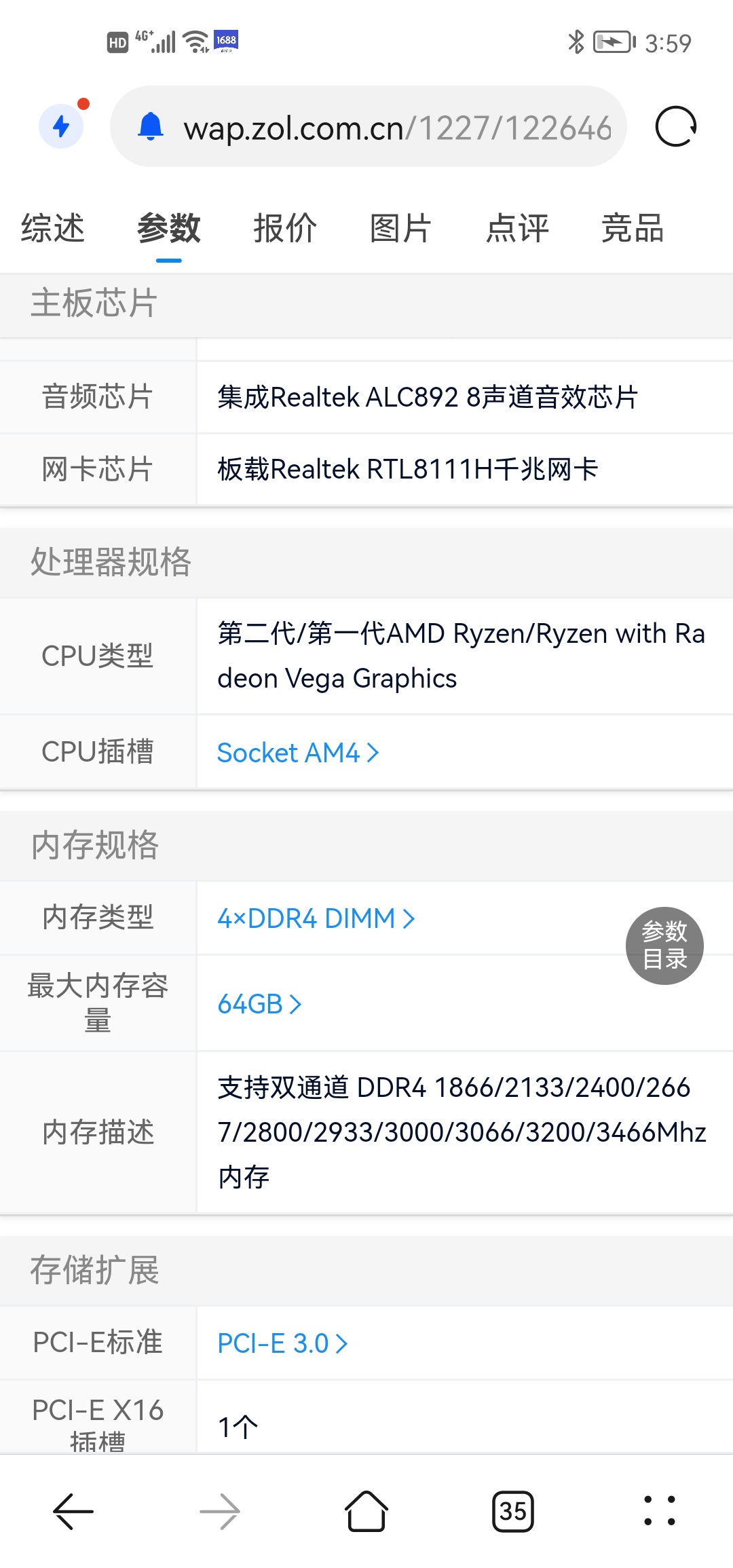
Task: Select the 点评 tab
Action: [x=517, y=228]
